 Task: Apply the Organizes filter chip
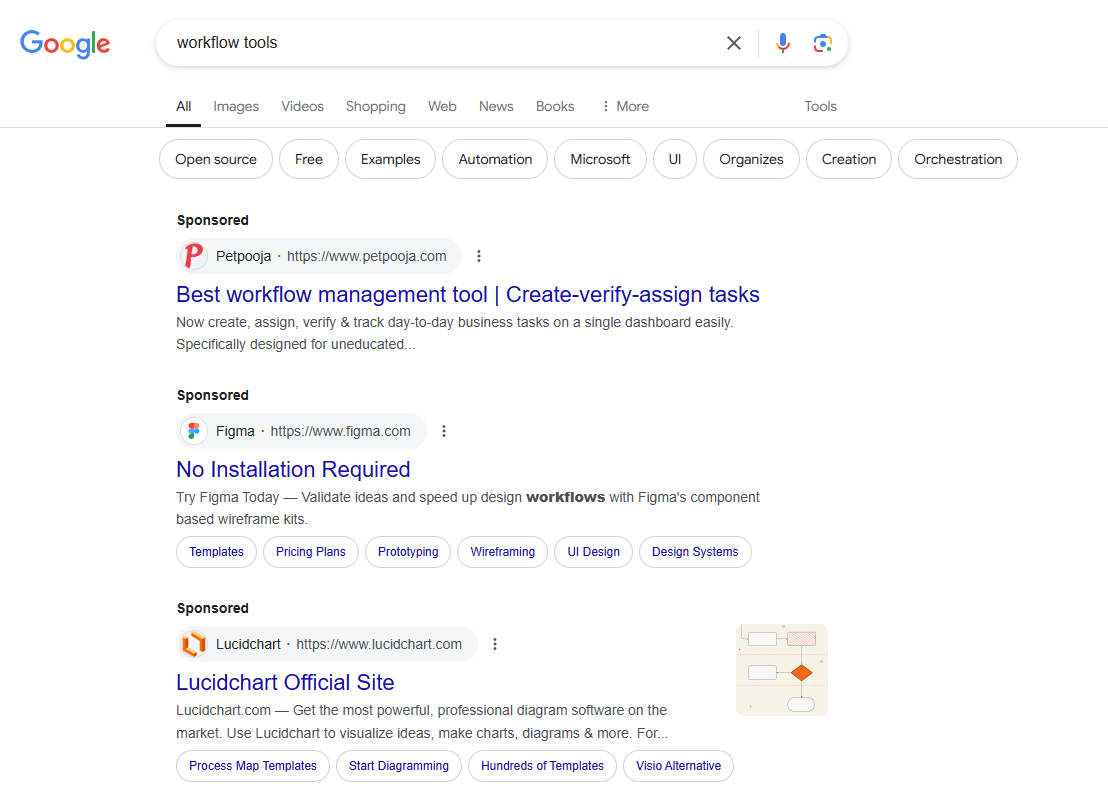[751, 159]
